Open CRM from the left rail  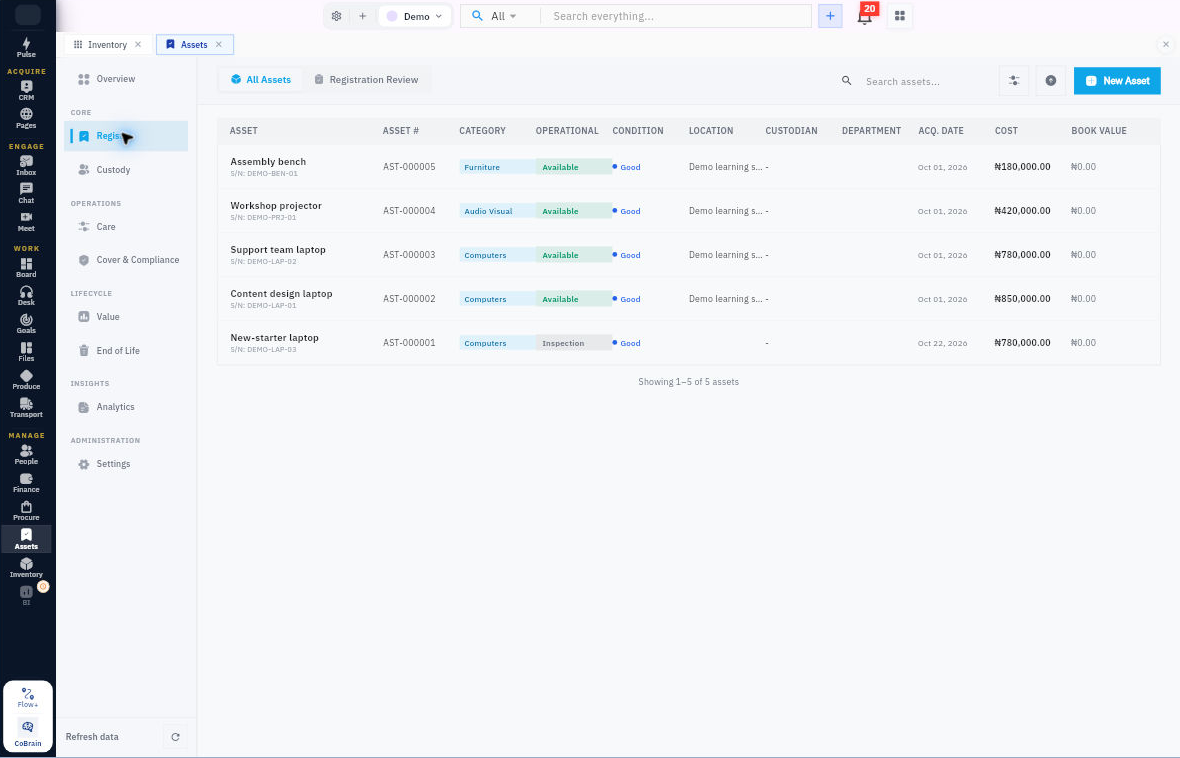pos(26,90)
